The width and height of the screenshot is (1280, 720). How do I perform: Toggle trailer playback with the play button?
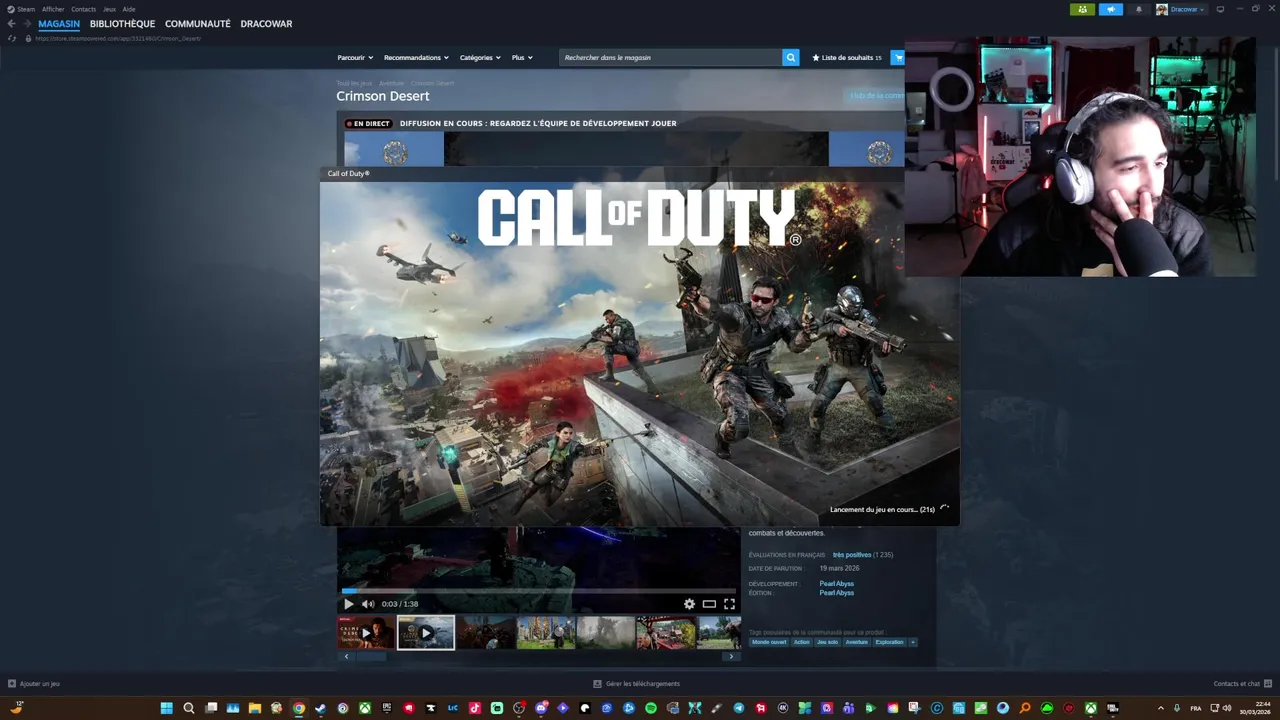coord(348,604)
